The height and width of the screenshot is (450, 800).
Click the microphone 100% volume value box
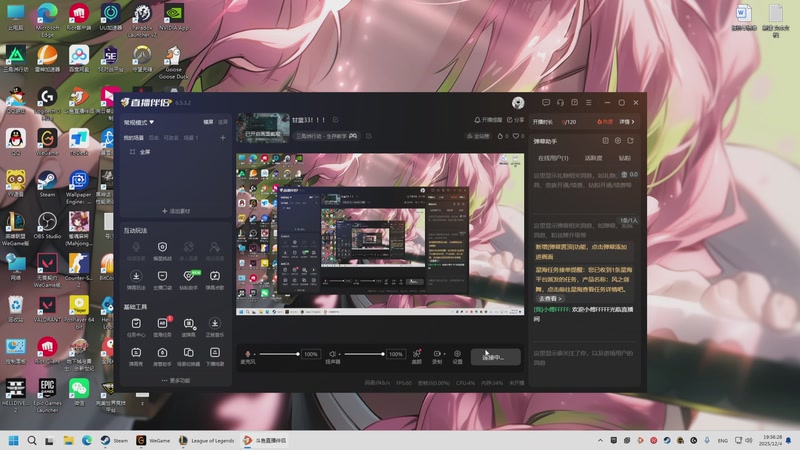coord(311,354)
